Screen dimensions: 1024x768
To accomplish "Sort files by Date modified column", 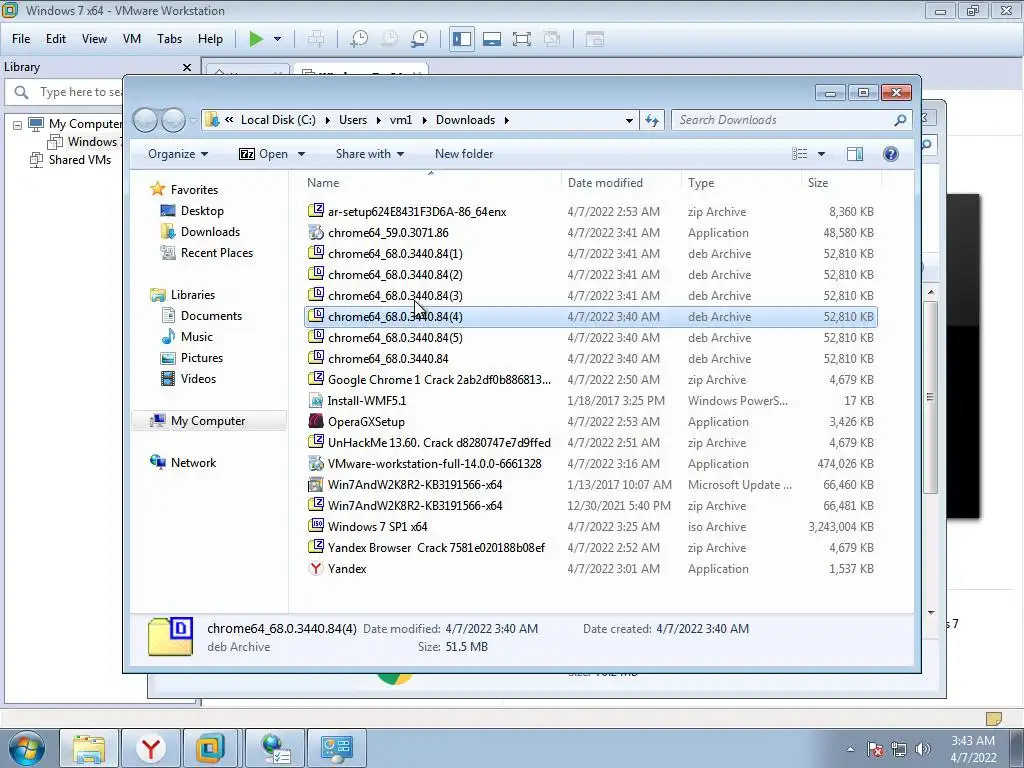I will point(621,183).
